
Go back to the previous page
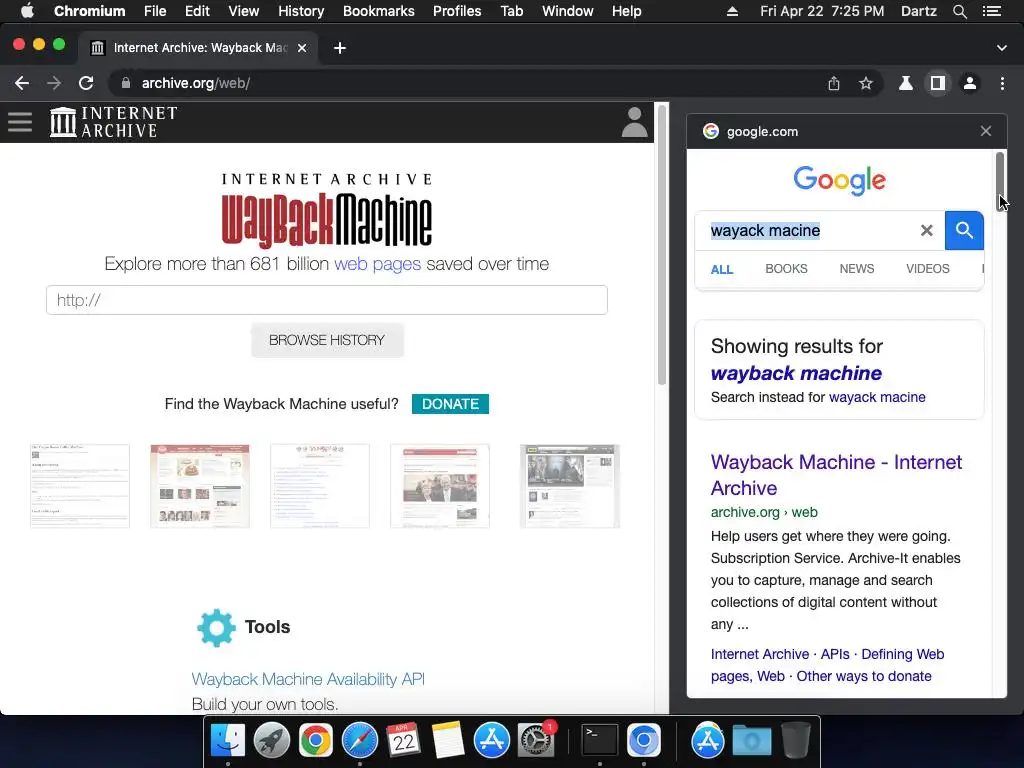[x=22, y=83]
